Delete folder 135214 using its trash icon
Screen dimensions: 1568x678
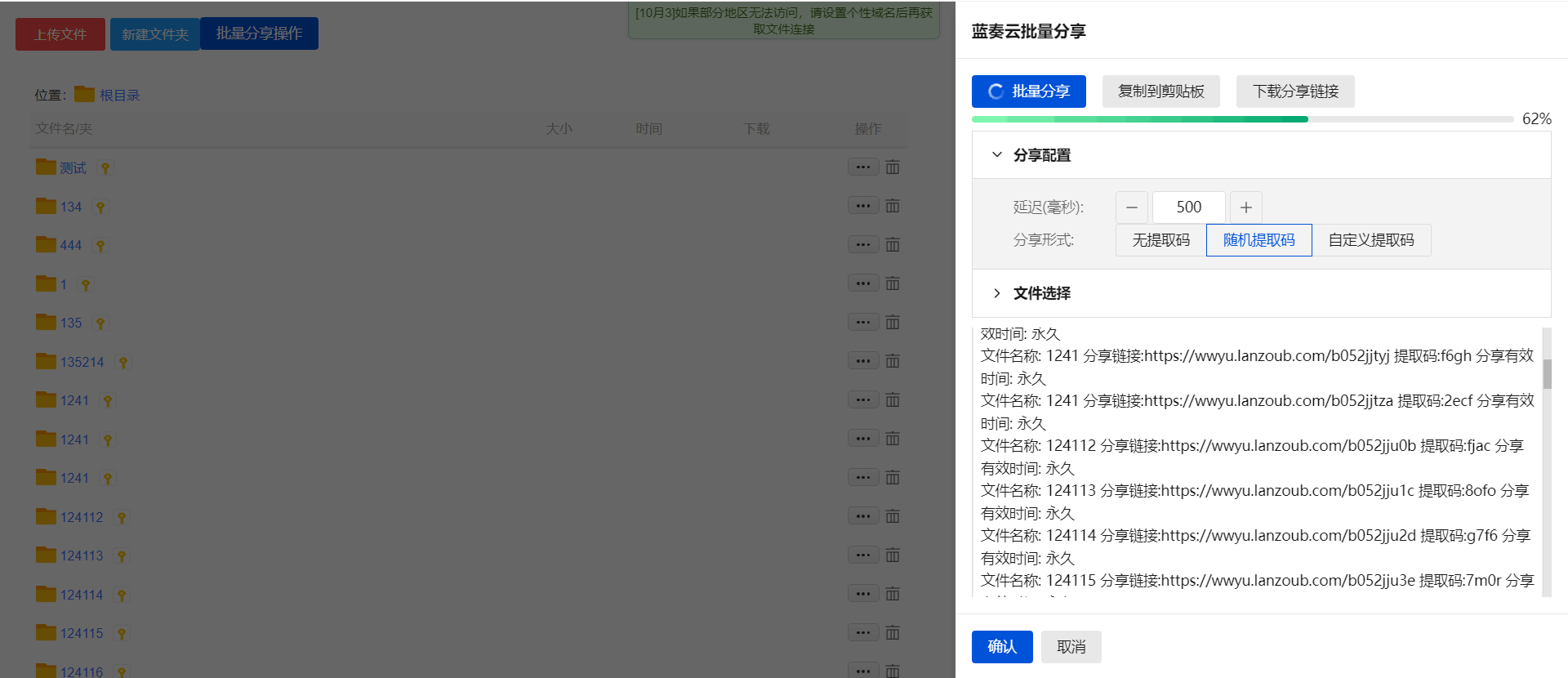click(x=893, y=361)
